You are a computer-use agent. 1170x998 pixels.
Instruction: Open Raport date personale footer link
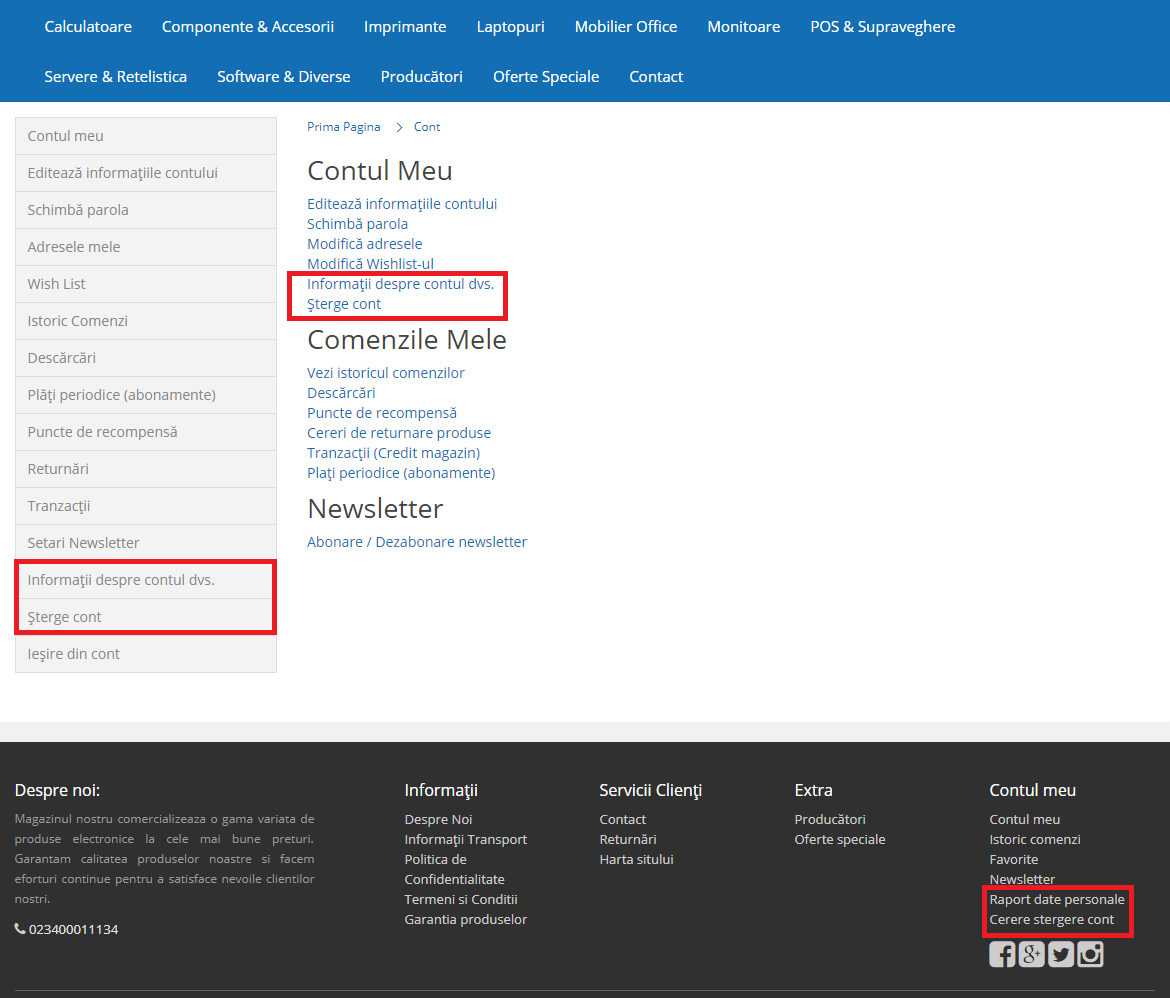click(x=1057, y=899)
